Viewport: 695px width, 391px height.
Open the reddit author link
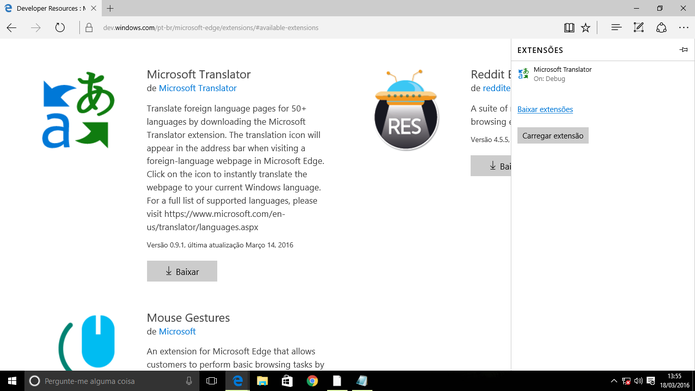click(496, 88)
